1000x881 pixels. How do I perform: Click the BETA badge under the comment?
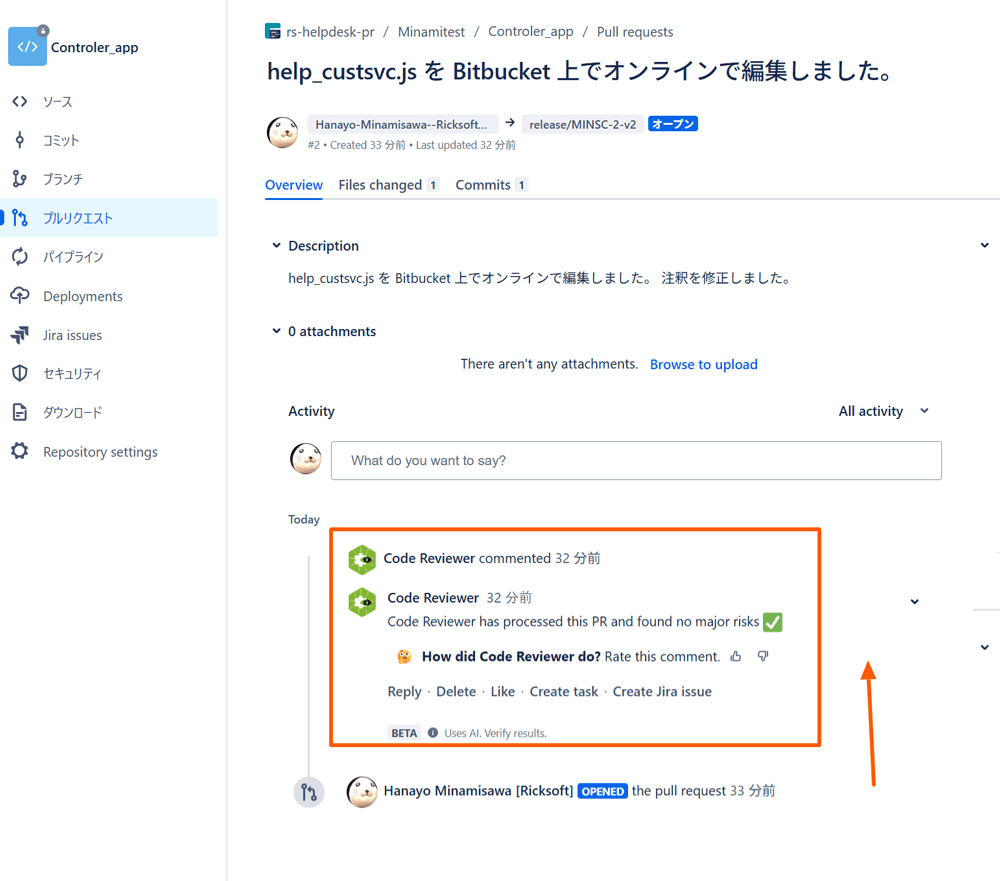pos(404,733)
